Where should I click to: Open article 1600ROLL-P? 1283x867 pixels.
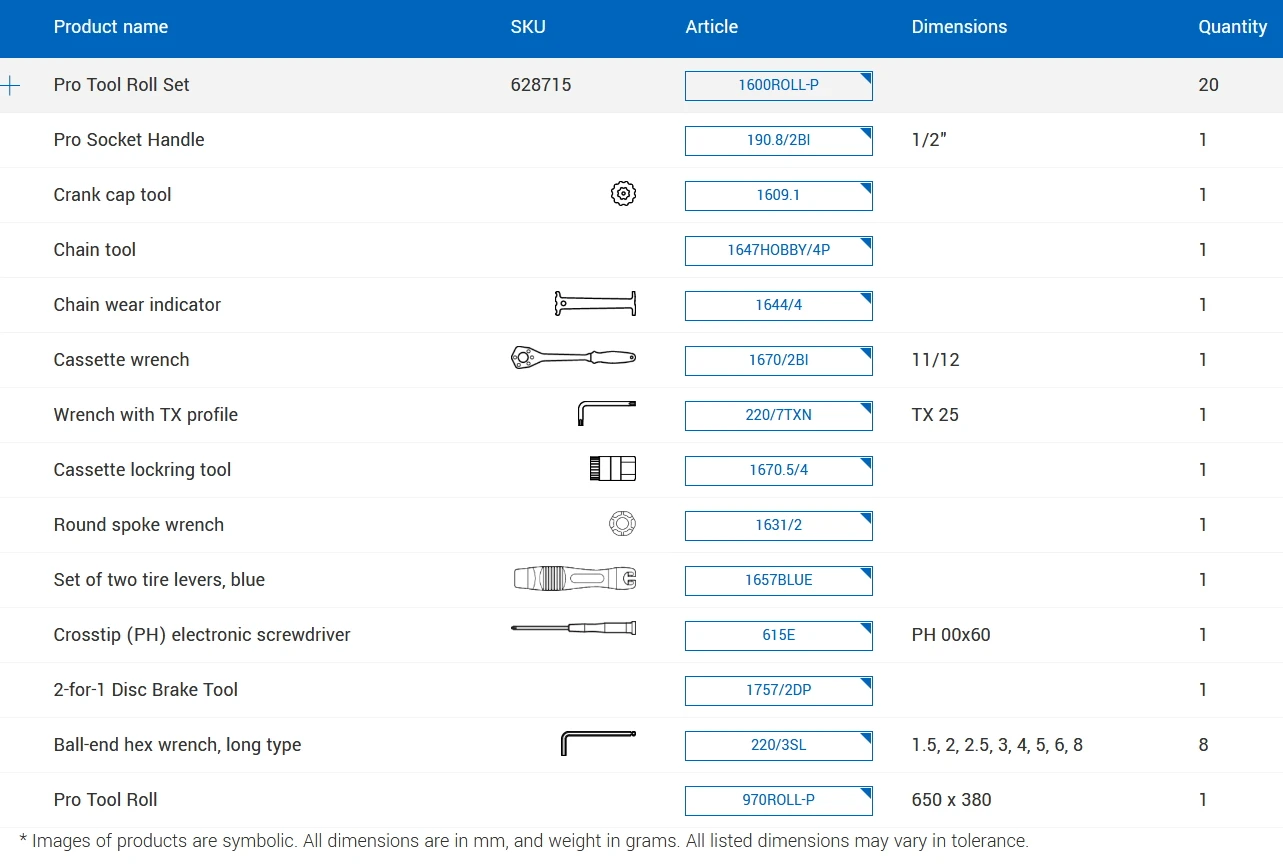click(x=778, y=85)
